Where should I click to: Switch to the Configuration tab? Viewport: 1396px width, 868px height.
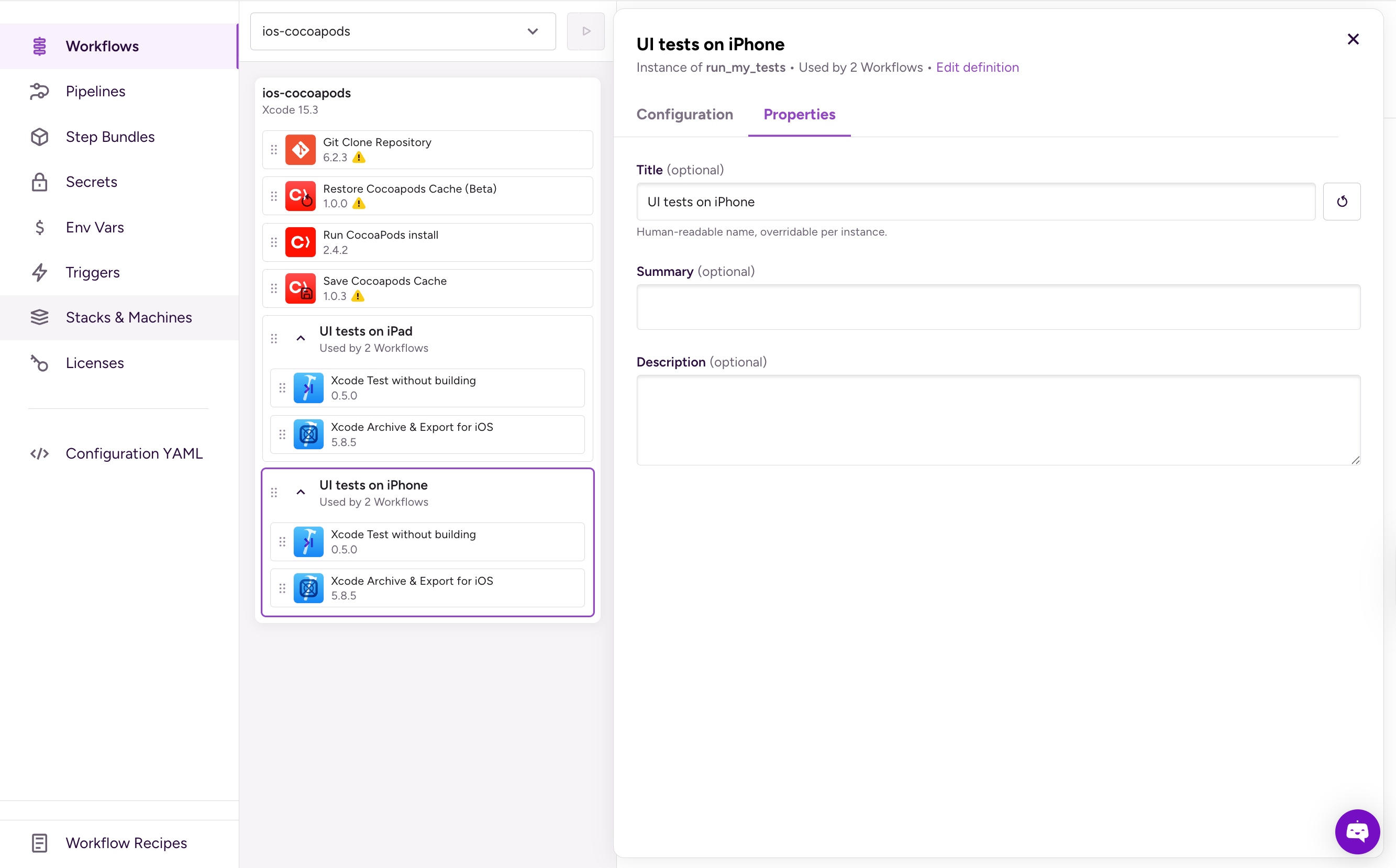684,114
